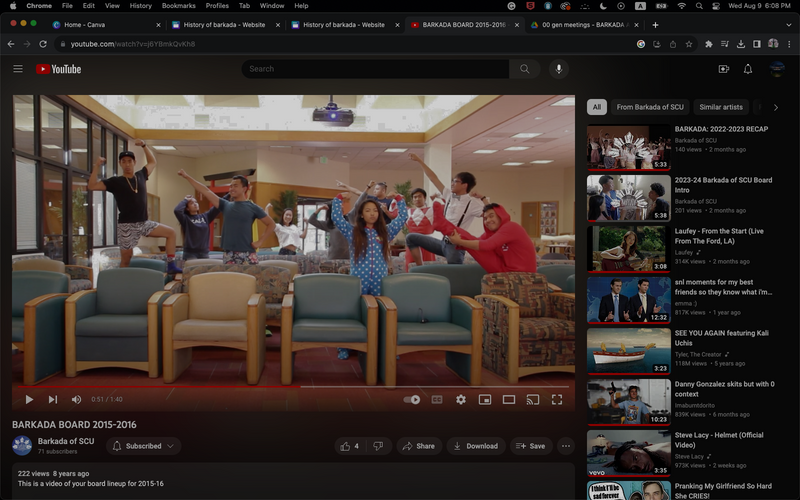Click the Share button

[418, 446]
